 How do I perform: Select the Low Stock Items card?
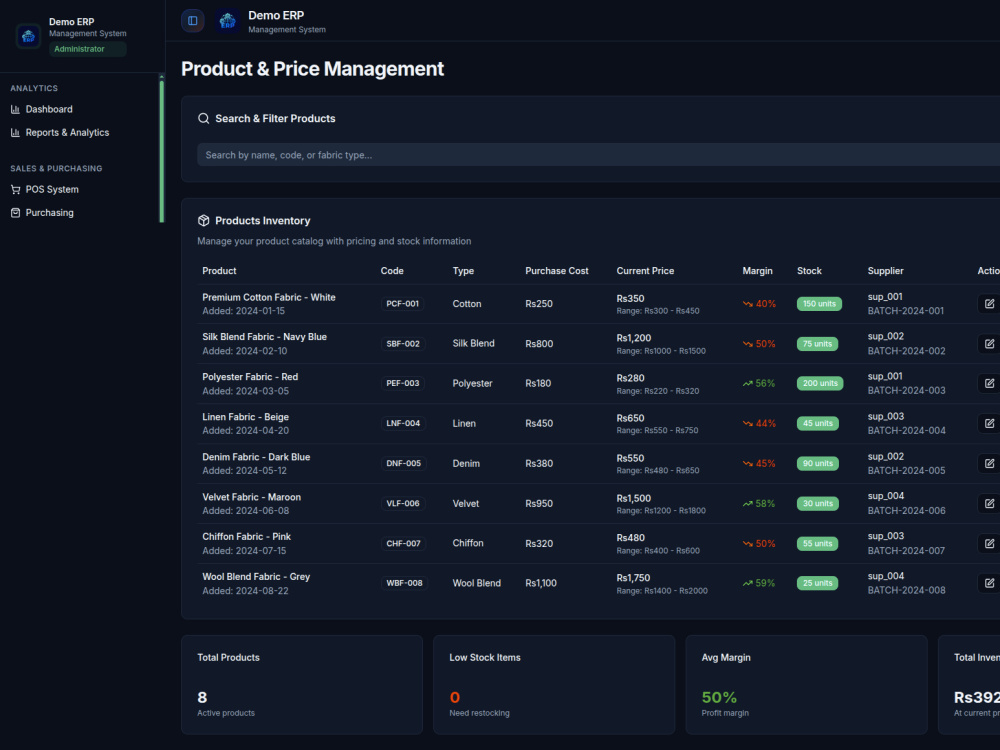pyautogui.click(x=554, y=684)
